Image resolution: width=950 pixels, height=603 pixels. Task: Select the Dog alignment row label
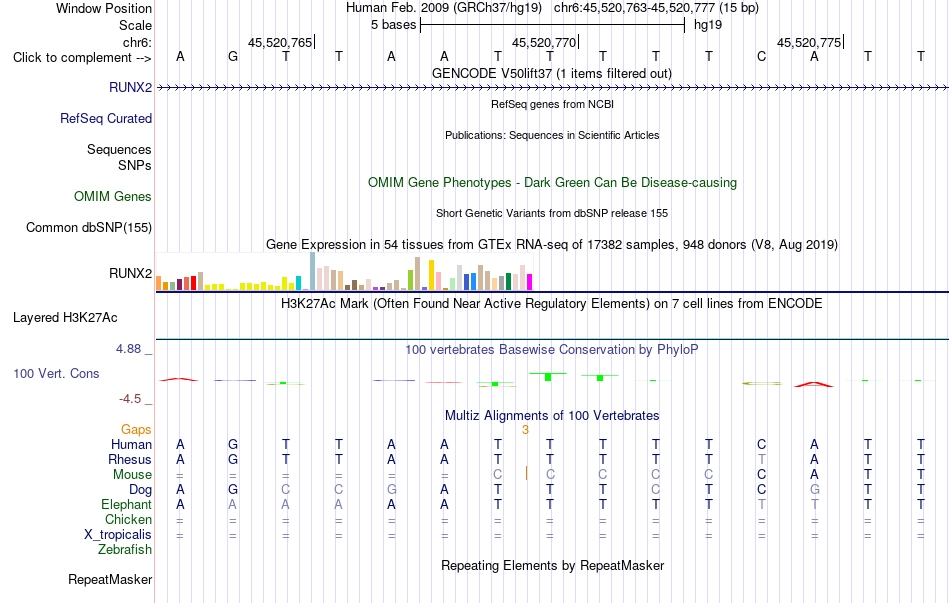click(x=140, y=489)
